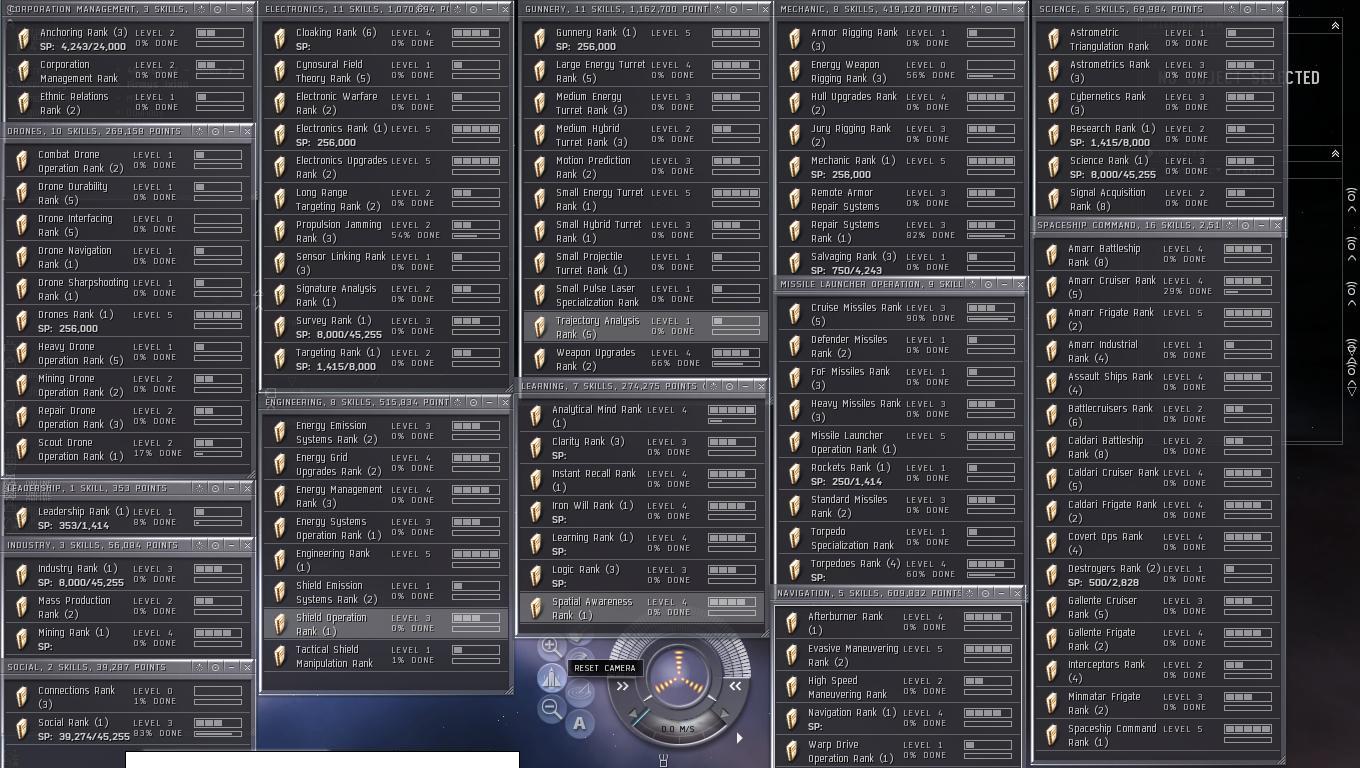Open circle options icon in Drones window header
Viewport: 1360px width, 768px height.
click(x=215, y=131)
